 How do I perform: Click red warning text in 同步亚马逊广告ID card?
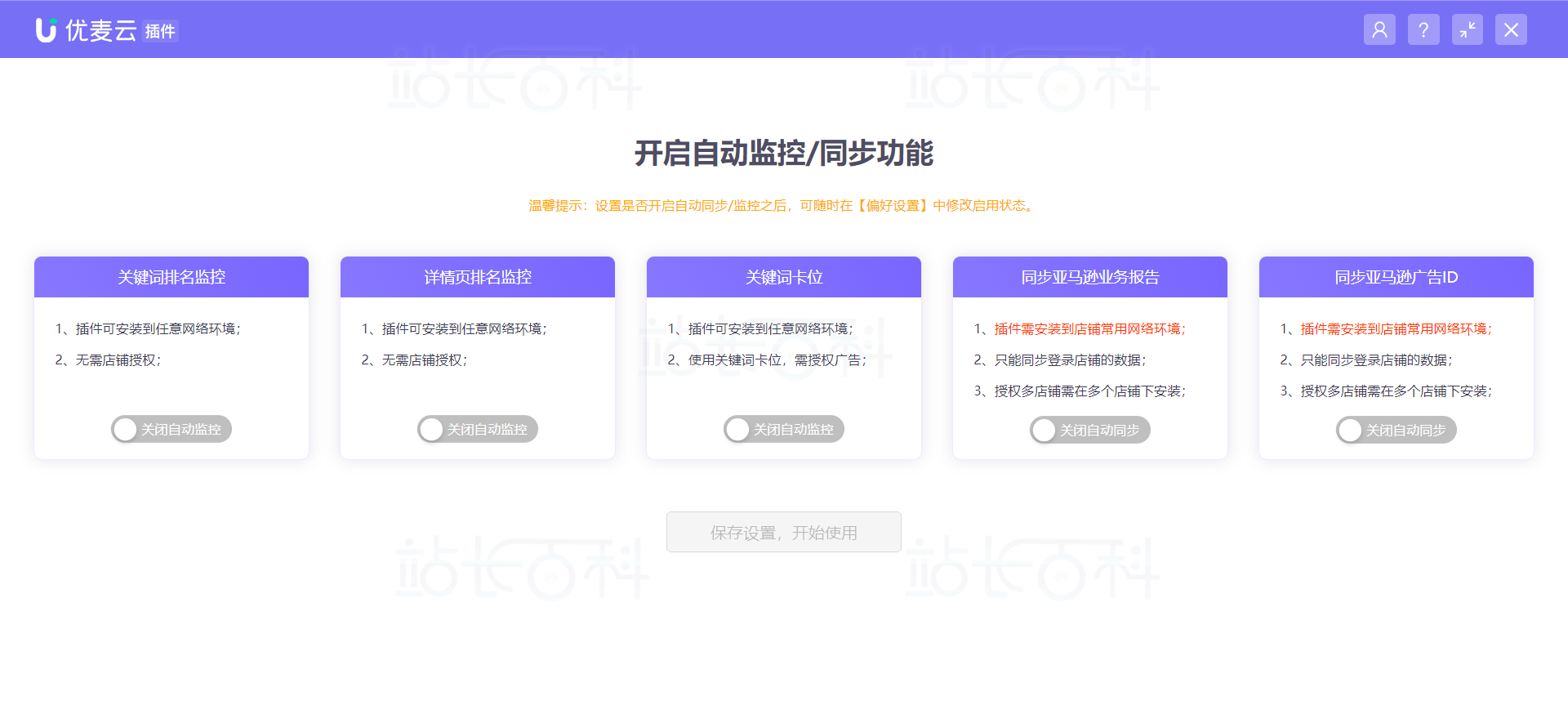[1396, 329]
